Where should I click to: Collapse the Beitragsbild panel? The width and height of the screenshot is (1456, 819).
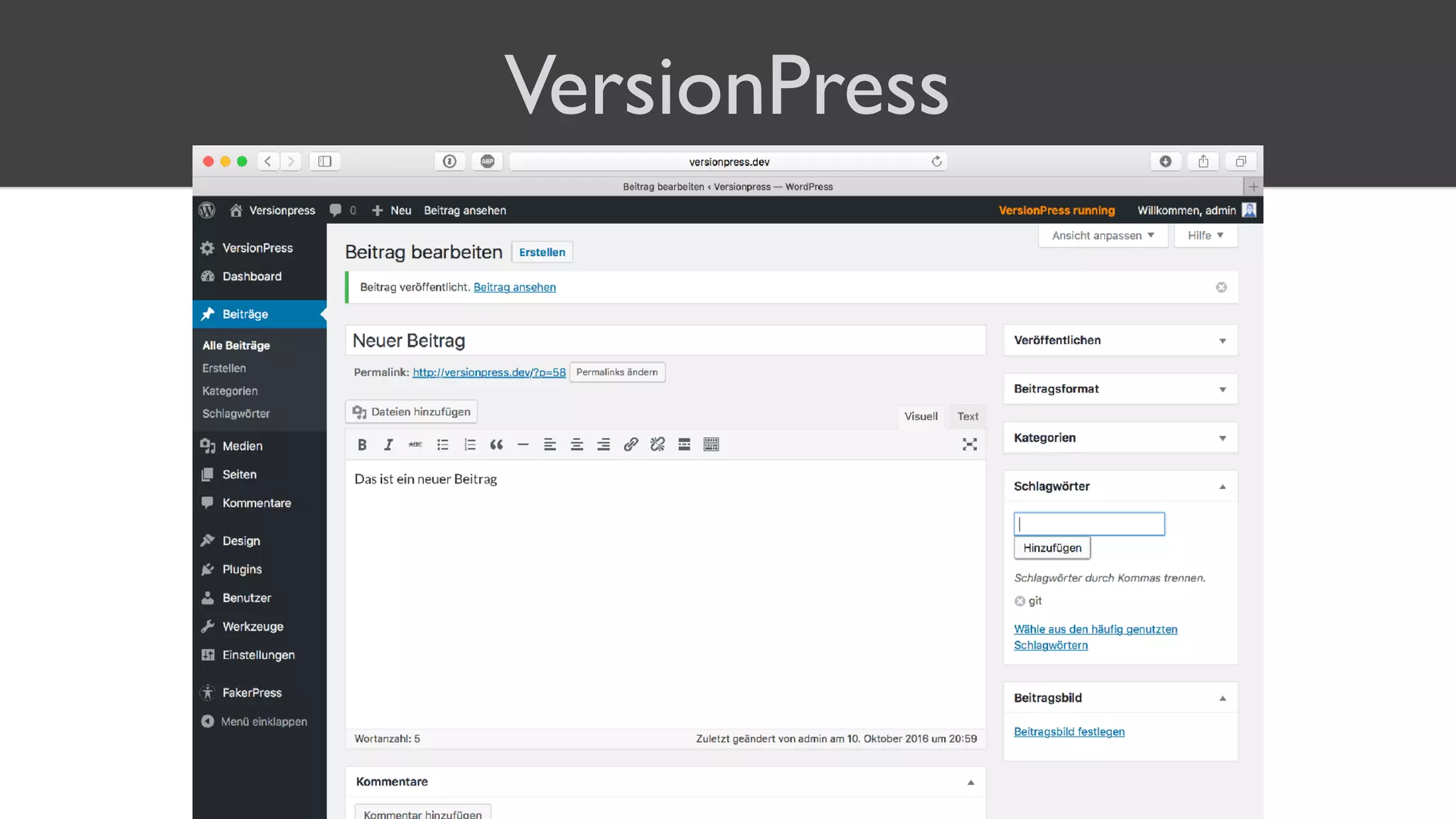click(x=1223, y=698)
